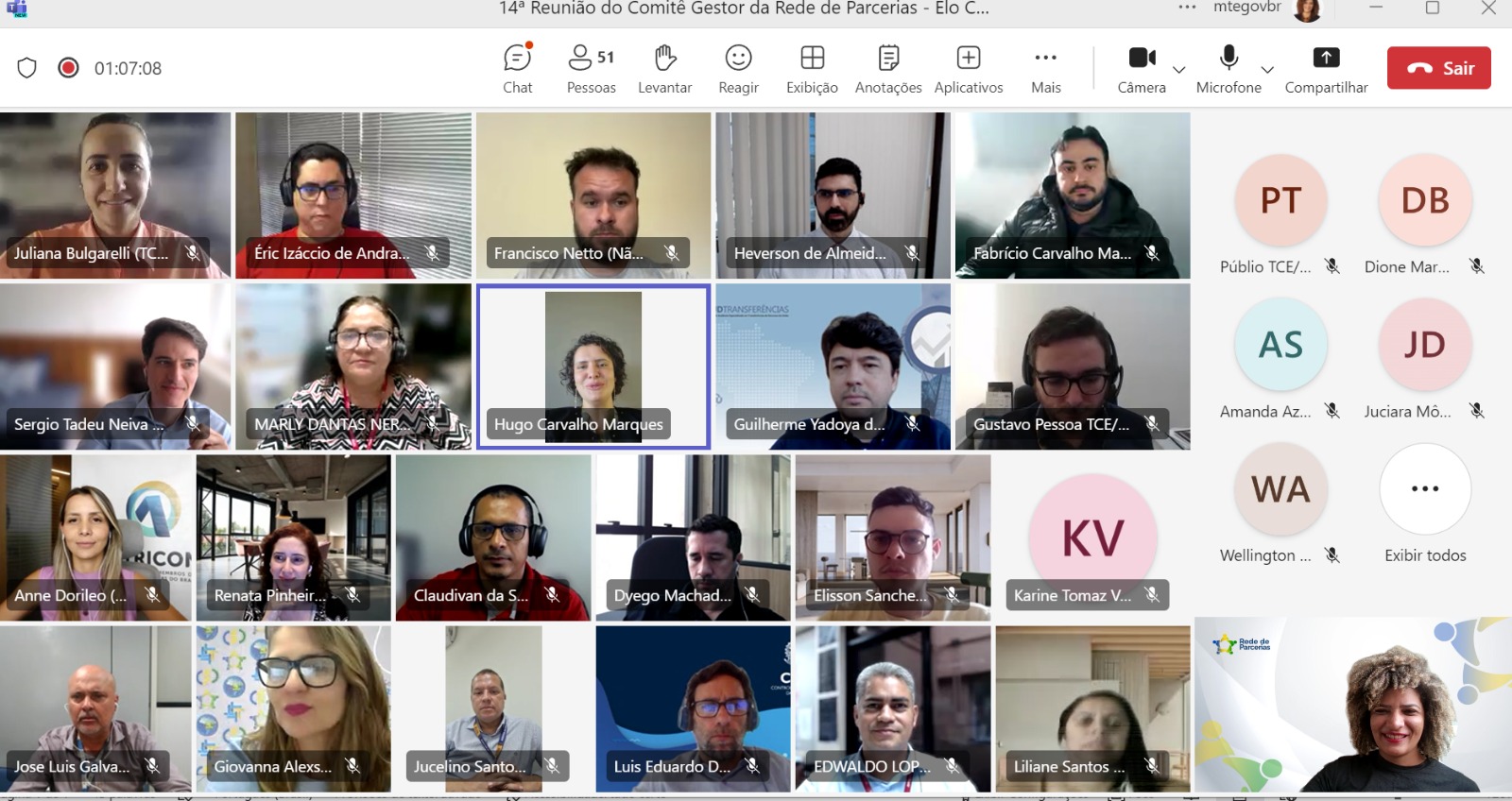
Task: Click muted mic icon beside Wellington
Action: 1332,555
